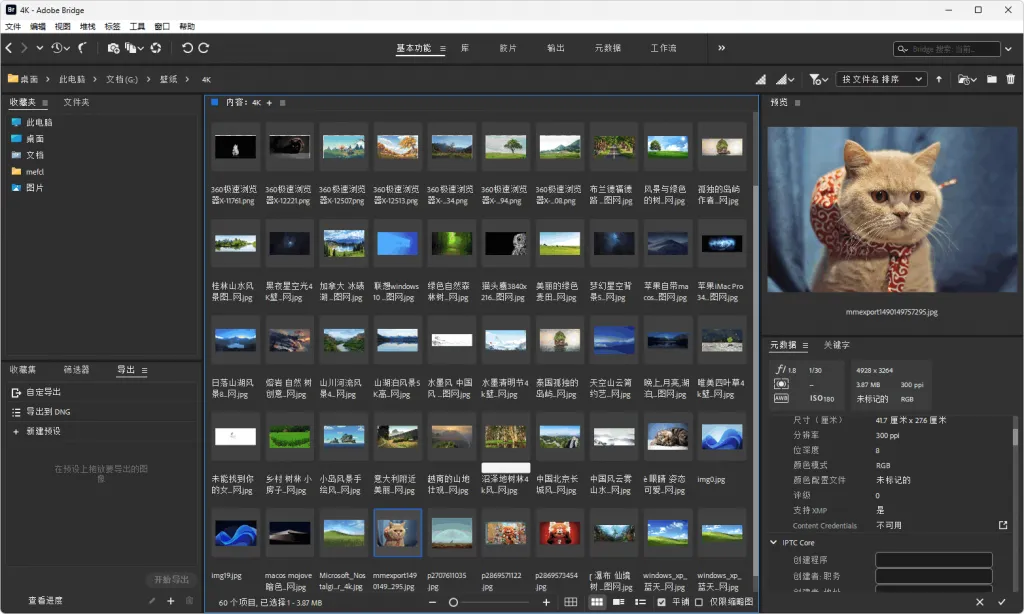Delete selected item using the trash icon

coord(1013,79)
